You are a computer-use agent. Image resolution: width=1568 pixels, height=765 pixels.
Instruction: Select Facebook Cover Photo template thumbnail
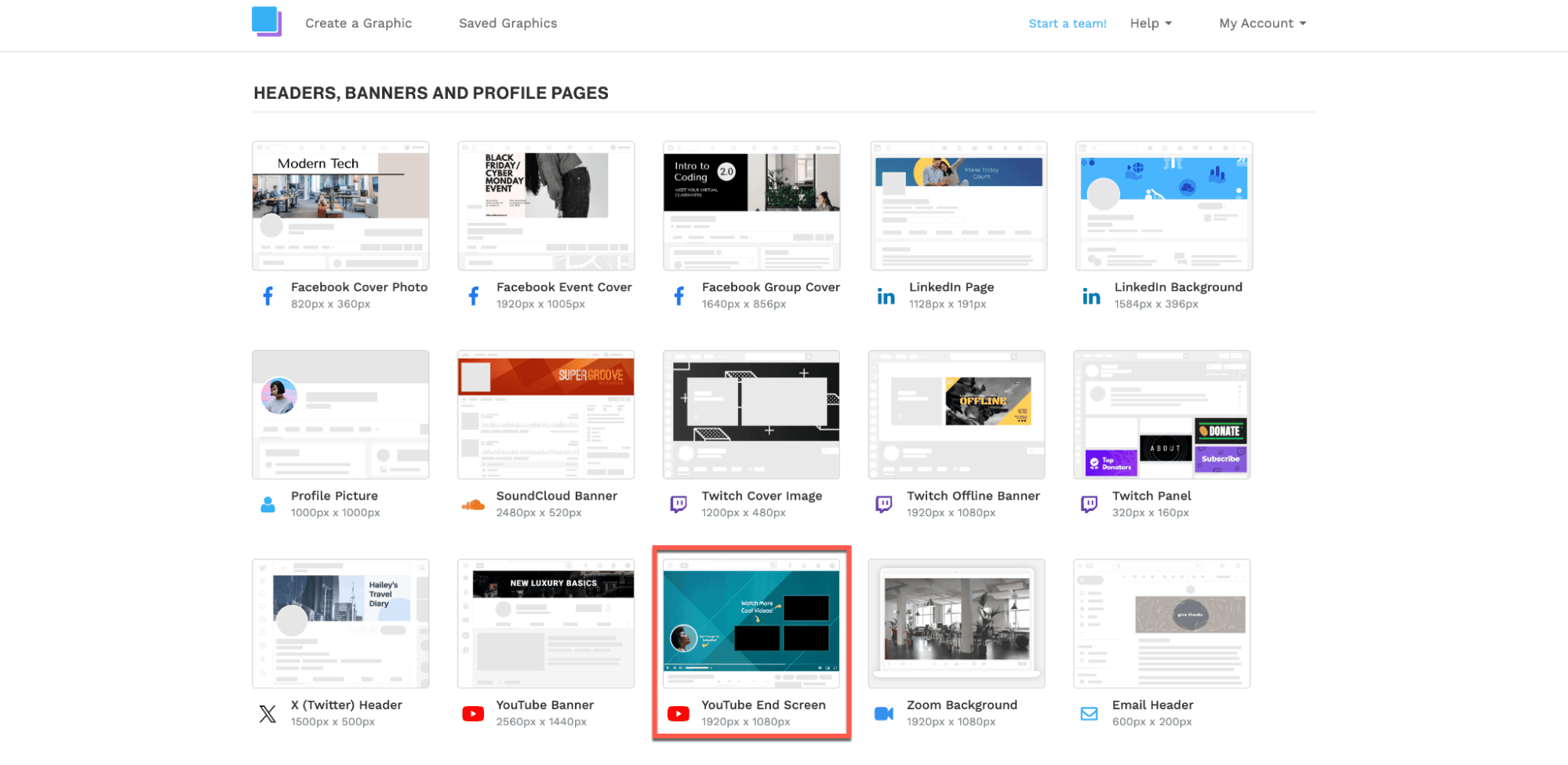click(340, 206)
